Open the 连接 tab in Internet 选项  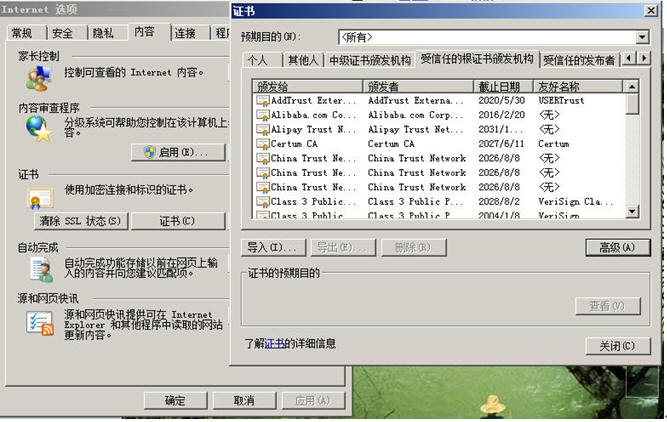[x=185, y=33]
